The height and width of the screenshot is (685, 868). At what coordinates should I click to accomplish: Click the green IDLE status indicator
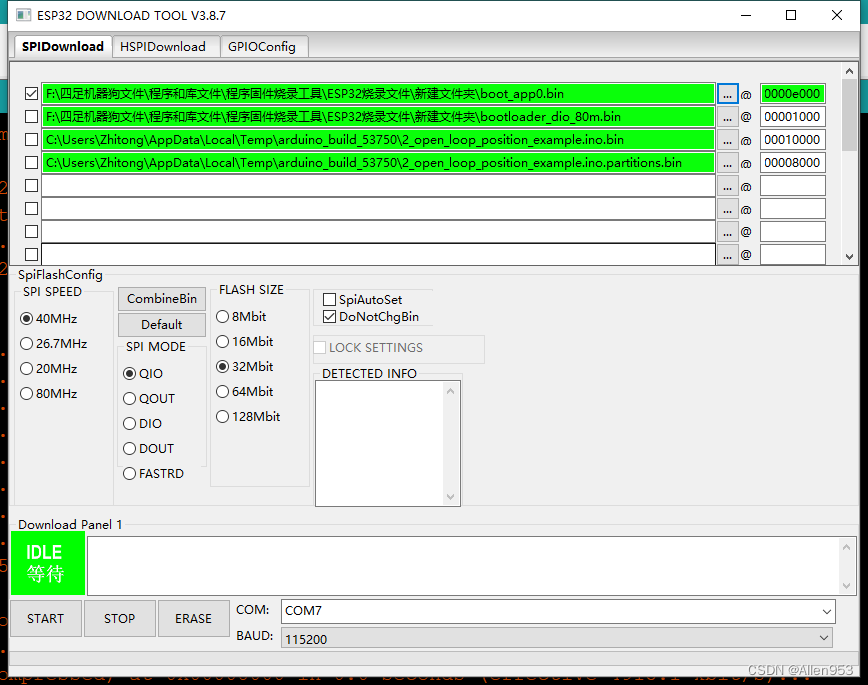click(48, 563)
